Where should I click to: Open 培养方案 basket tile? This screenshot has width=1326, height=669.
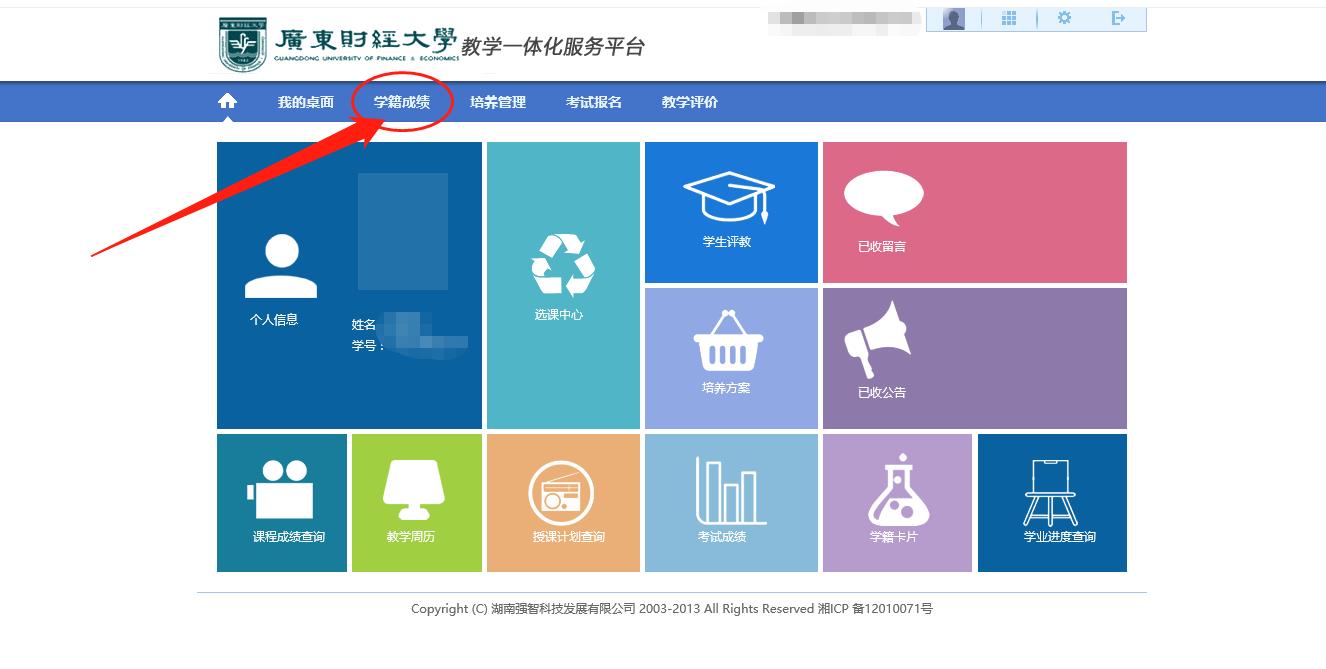click(731, 358)
